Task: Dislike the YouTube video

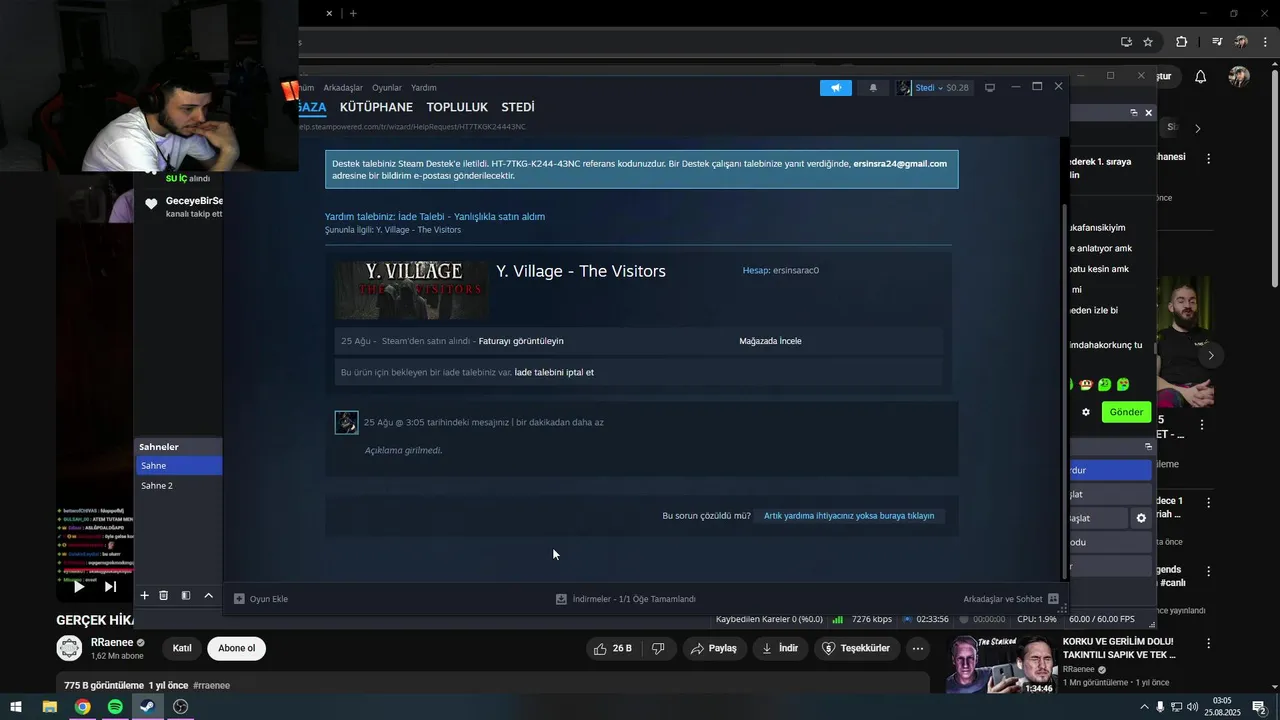Action: (658, 648)
